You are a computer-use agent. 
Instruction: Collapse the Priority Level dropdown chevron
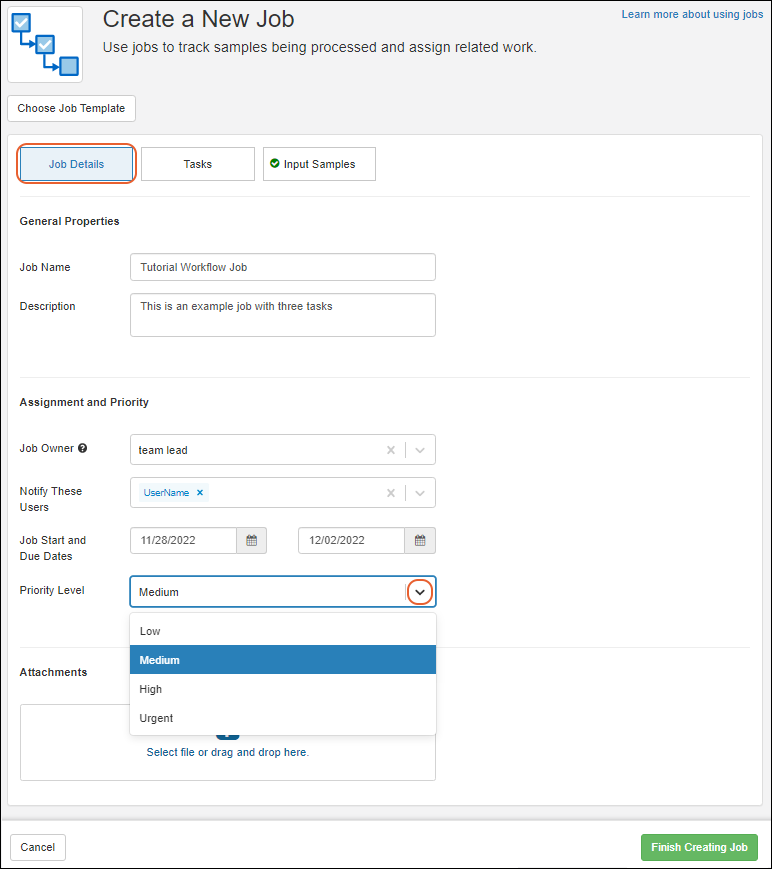pos(420,592)
